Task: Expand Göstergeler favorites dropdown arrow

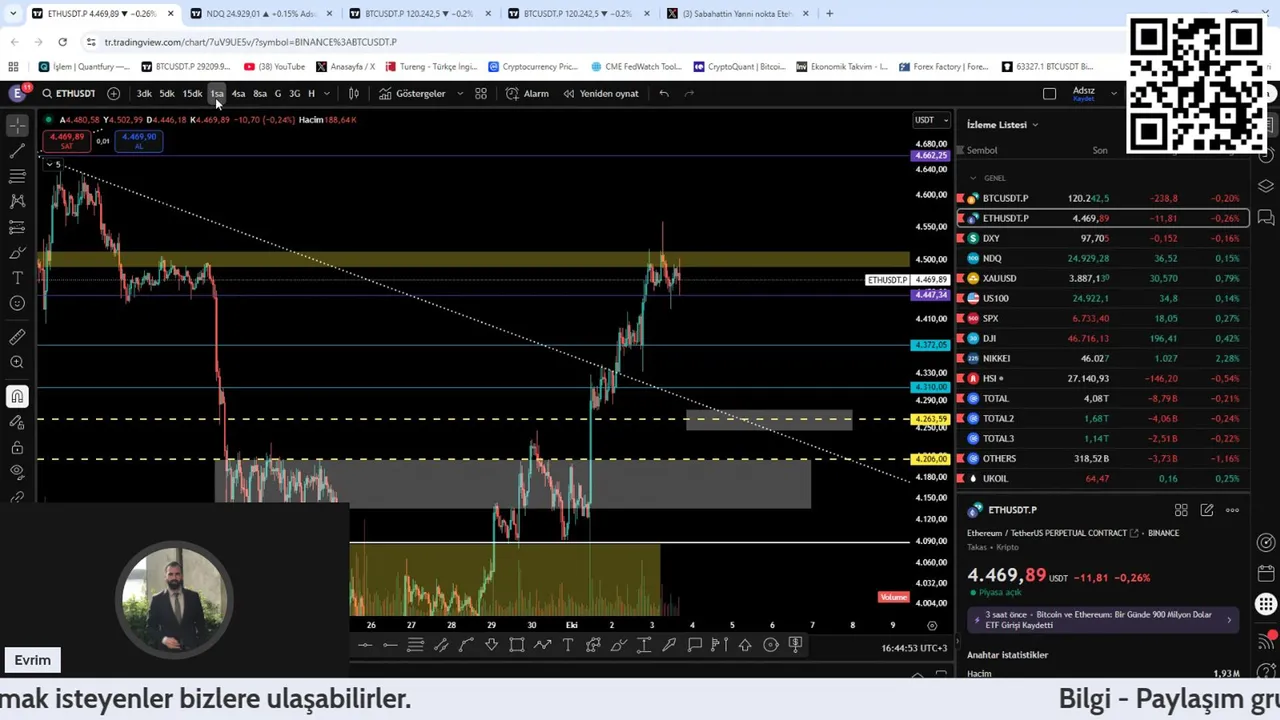Action: (460, 93)
